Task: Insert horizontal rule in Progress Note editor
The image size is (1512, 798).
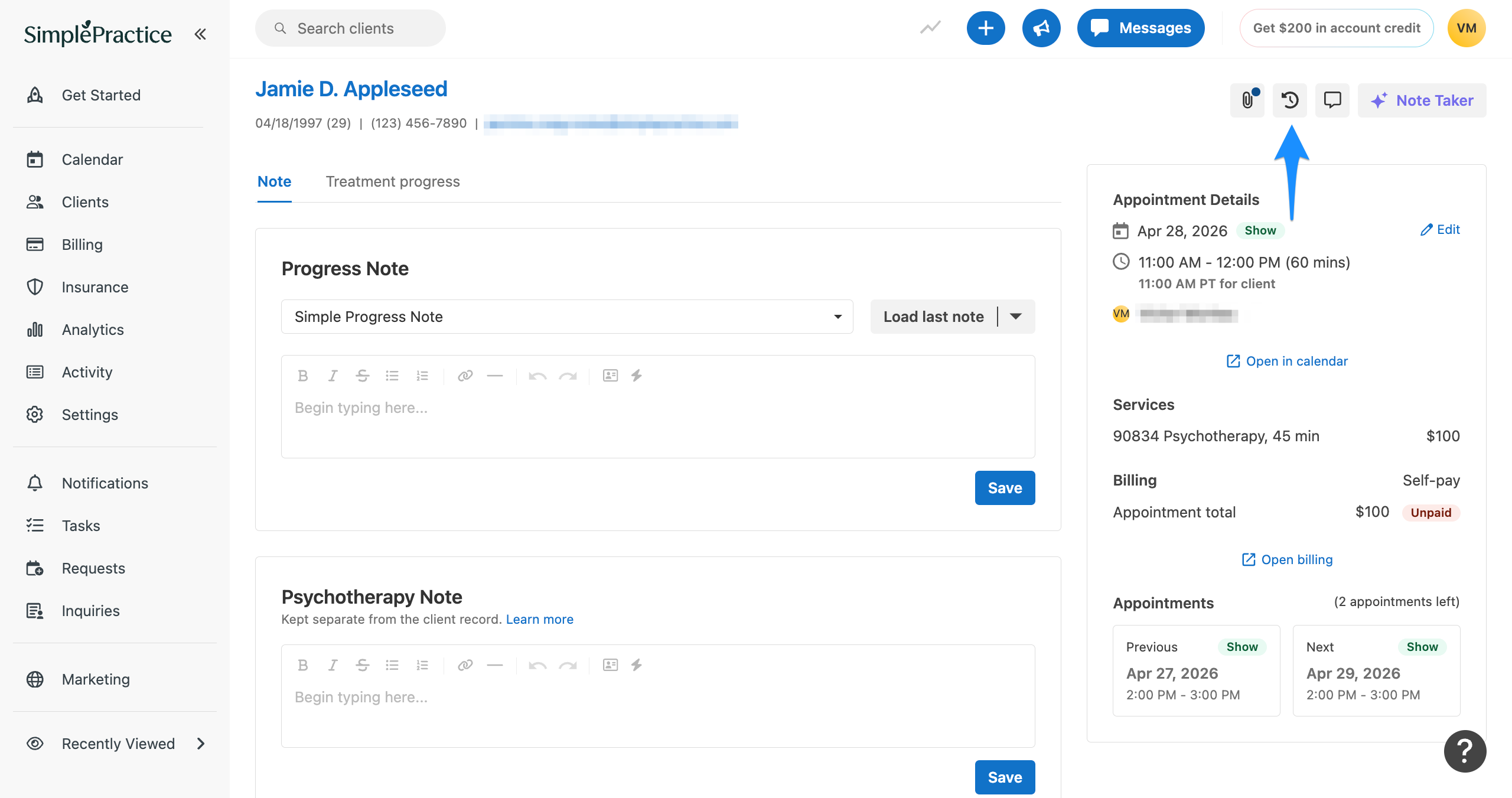Action: click(495, 376)
